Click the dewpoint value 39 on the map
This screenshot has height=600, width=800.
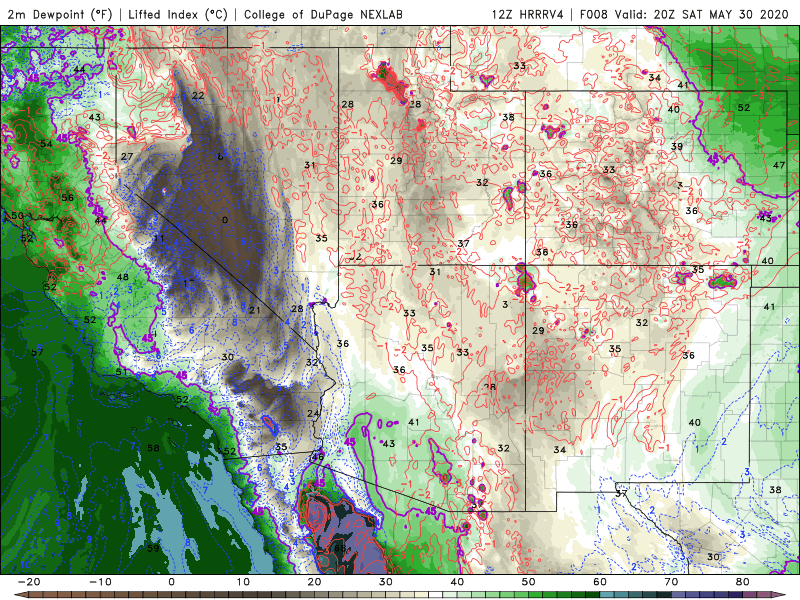[677, 146]
